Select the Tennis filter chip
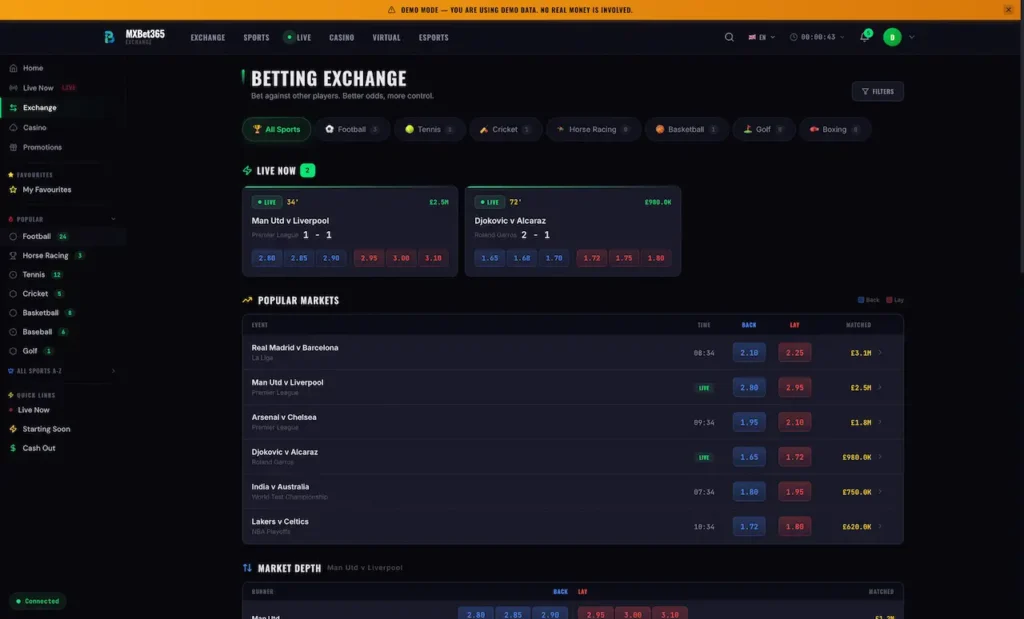This screenshot has width=1024, height=619. [430, 129]
